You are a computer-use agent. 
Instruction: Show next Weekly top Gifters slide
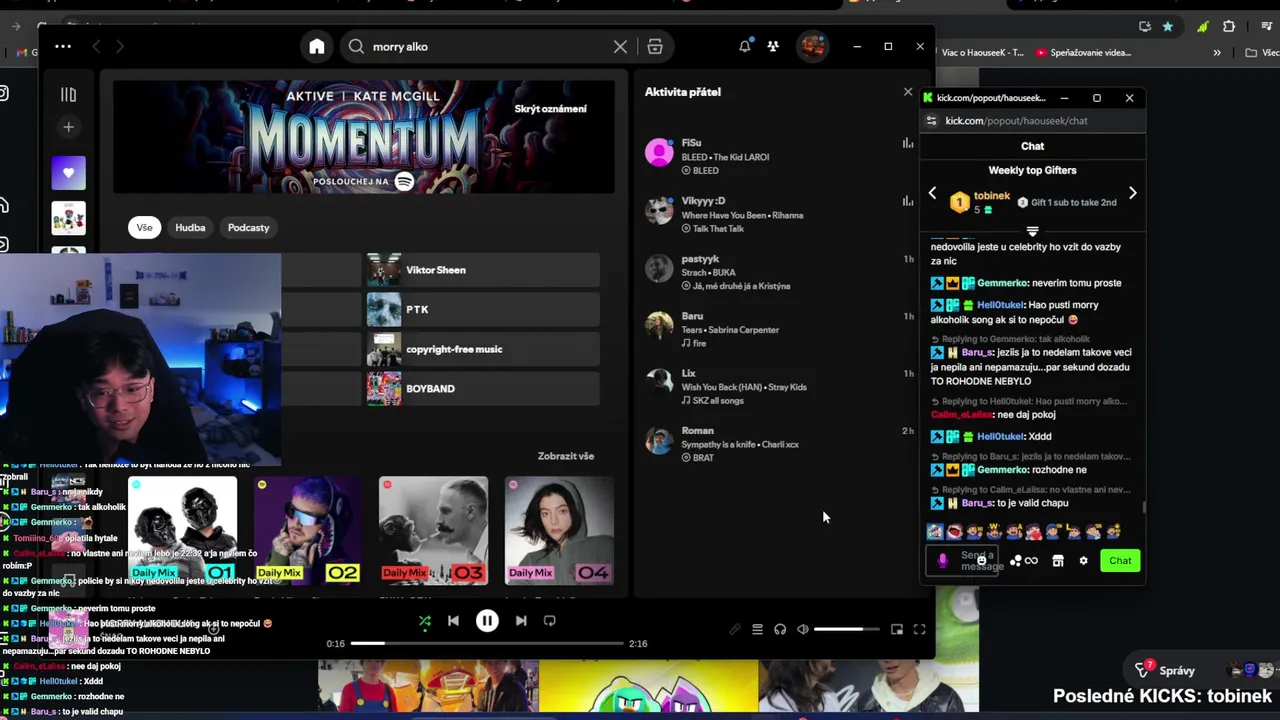[x=1132, y=194]
